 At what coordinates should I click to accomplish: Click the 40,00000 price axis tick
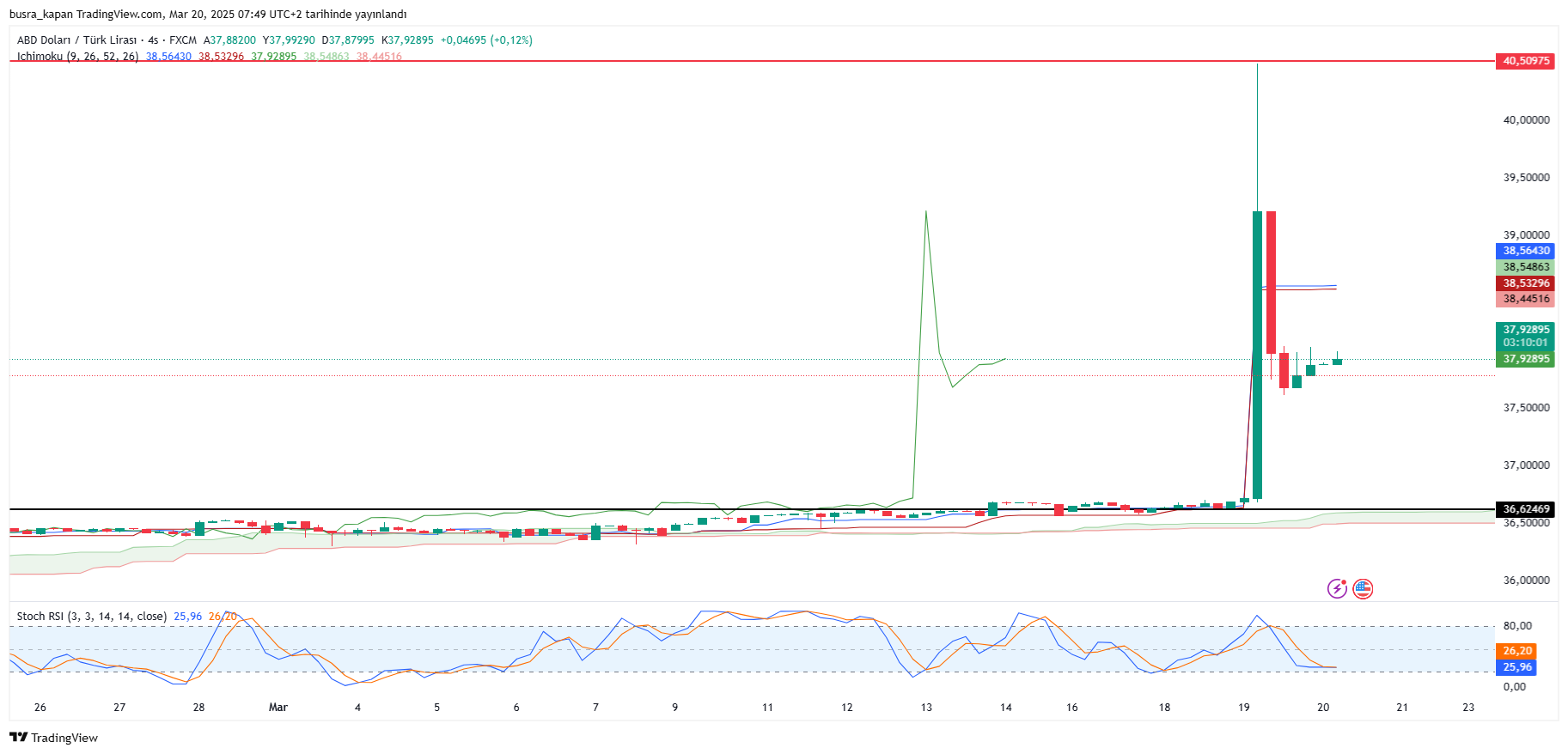pyautogui.click(x=1526, y=120)
